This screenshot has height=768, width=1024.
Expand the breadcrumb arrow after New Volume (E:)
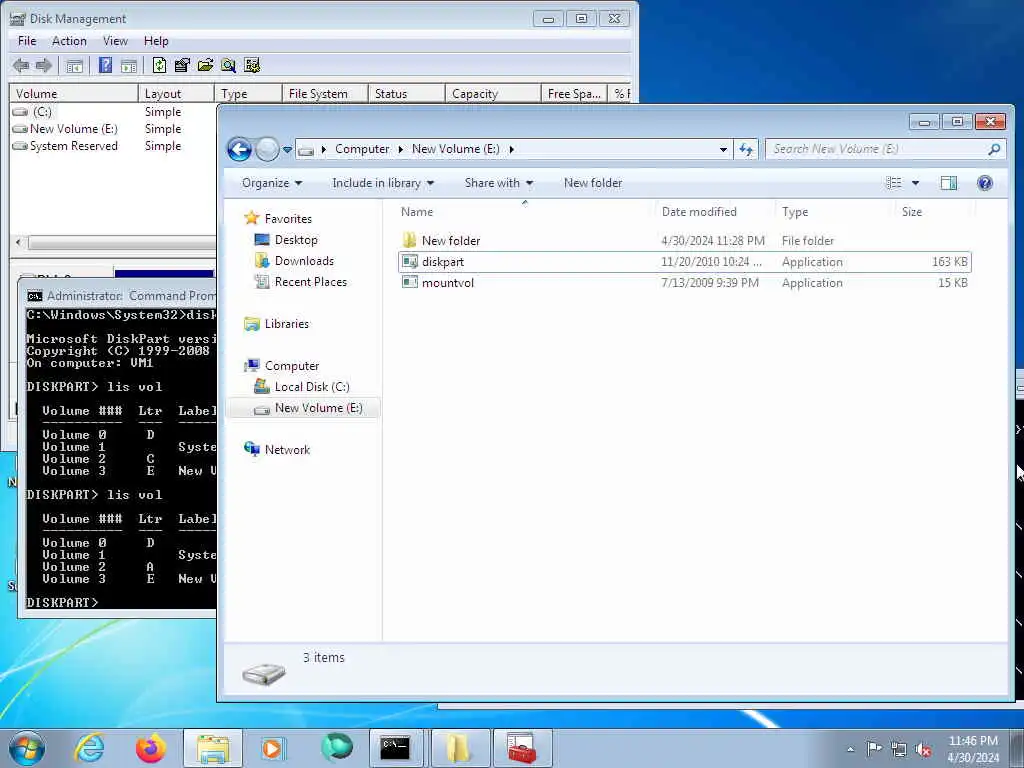(x=511, y=150)
